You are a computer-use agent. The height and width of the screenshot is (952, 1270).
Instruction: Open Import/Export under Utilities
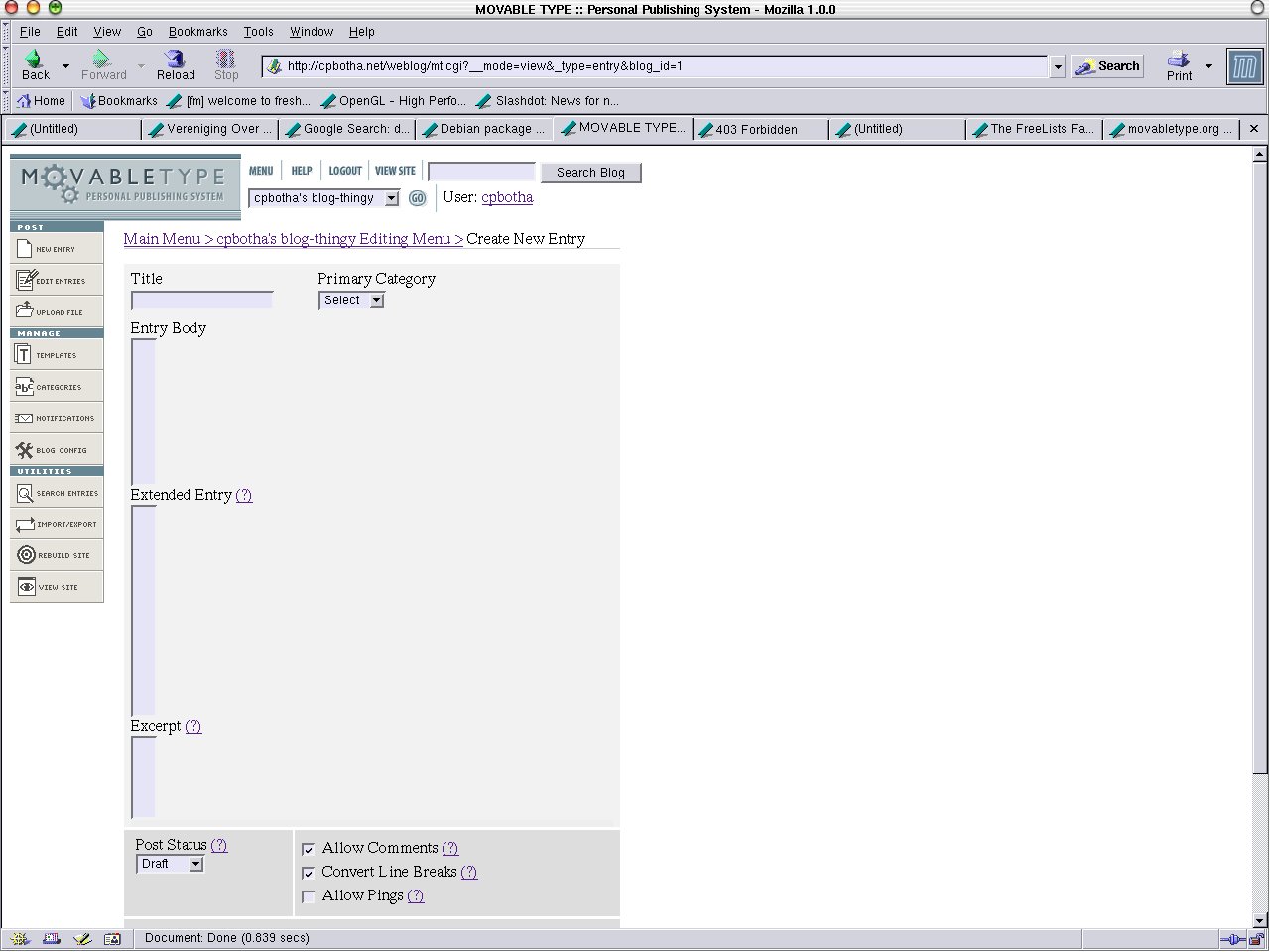[x=57, y=524]
